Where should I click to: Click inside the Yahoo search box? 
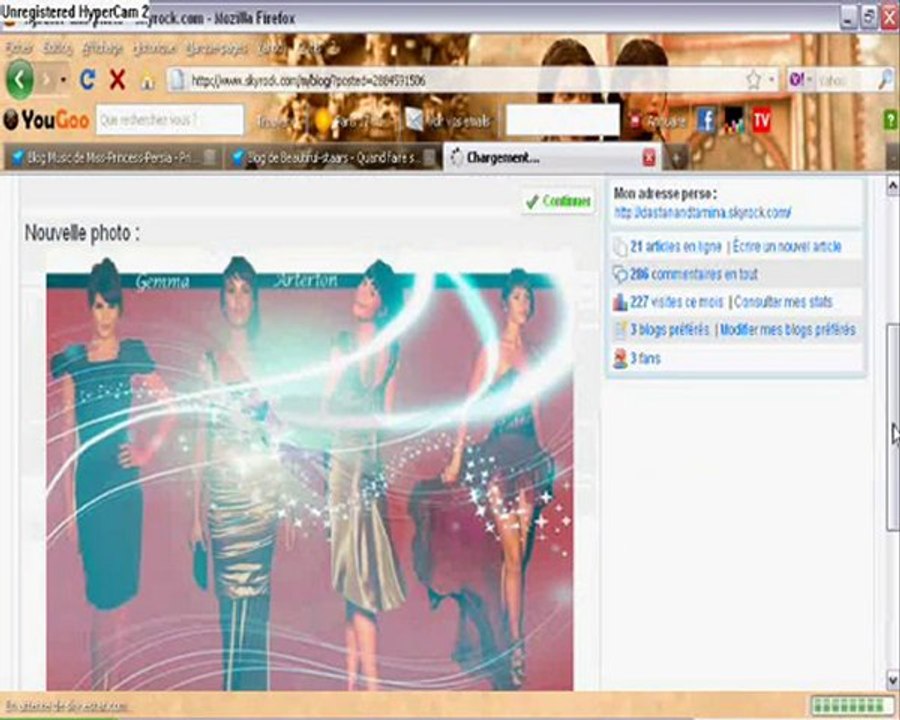(x=846, y=81)
